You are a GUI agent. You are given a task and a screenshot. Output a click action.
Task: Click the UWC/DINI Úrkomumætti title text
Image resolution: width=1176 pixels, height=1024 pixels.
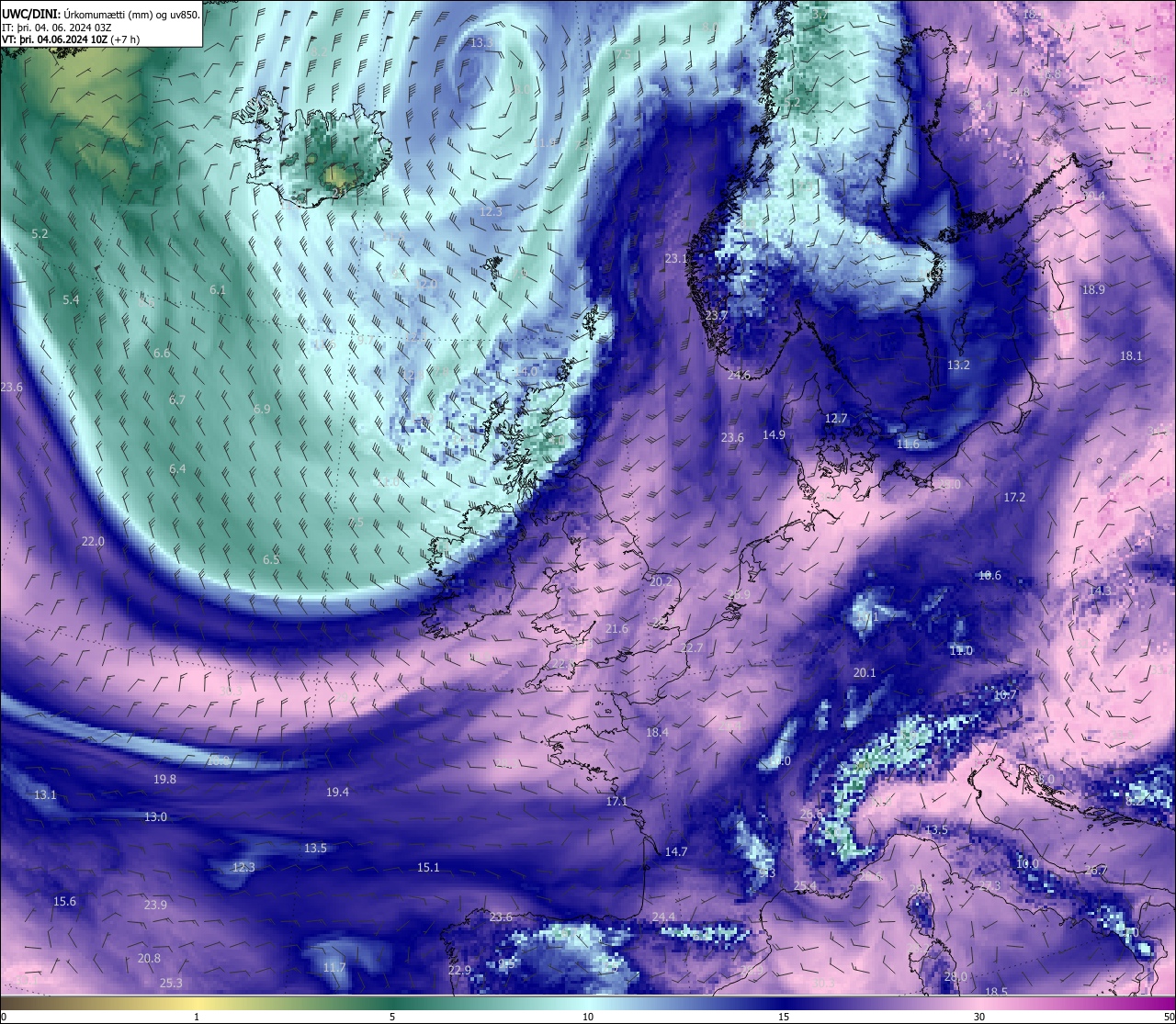pyautogui.click(x=100, y=14)
